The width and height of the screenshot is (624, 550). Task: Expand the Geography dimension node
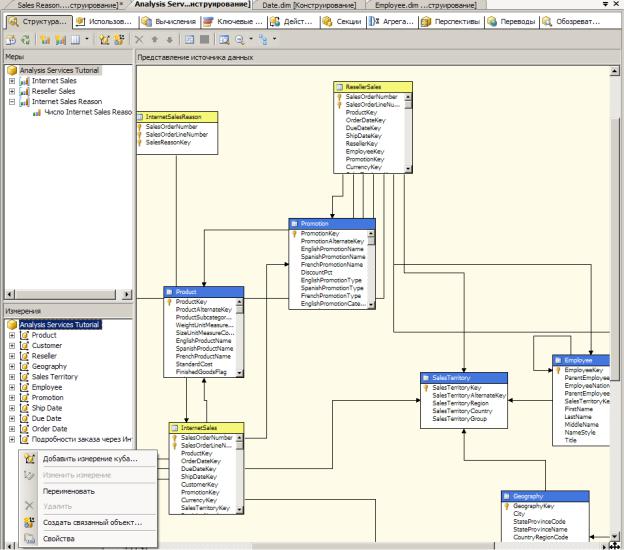[12, 366]
